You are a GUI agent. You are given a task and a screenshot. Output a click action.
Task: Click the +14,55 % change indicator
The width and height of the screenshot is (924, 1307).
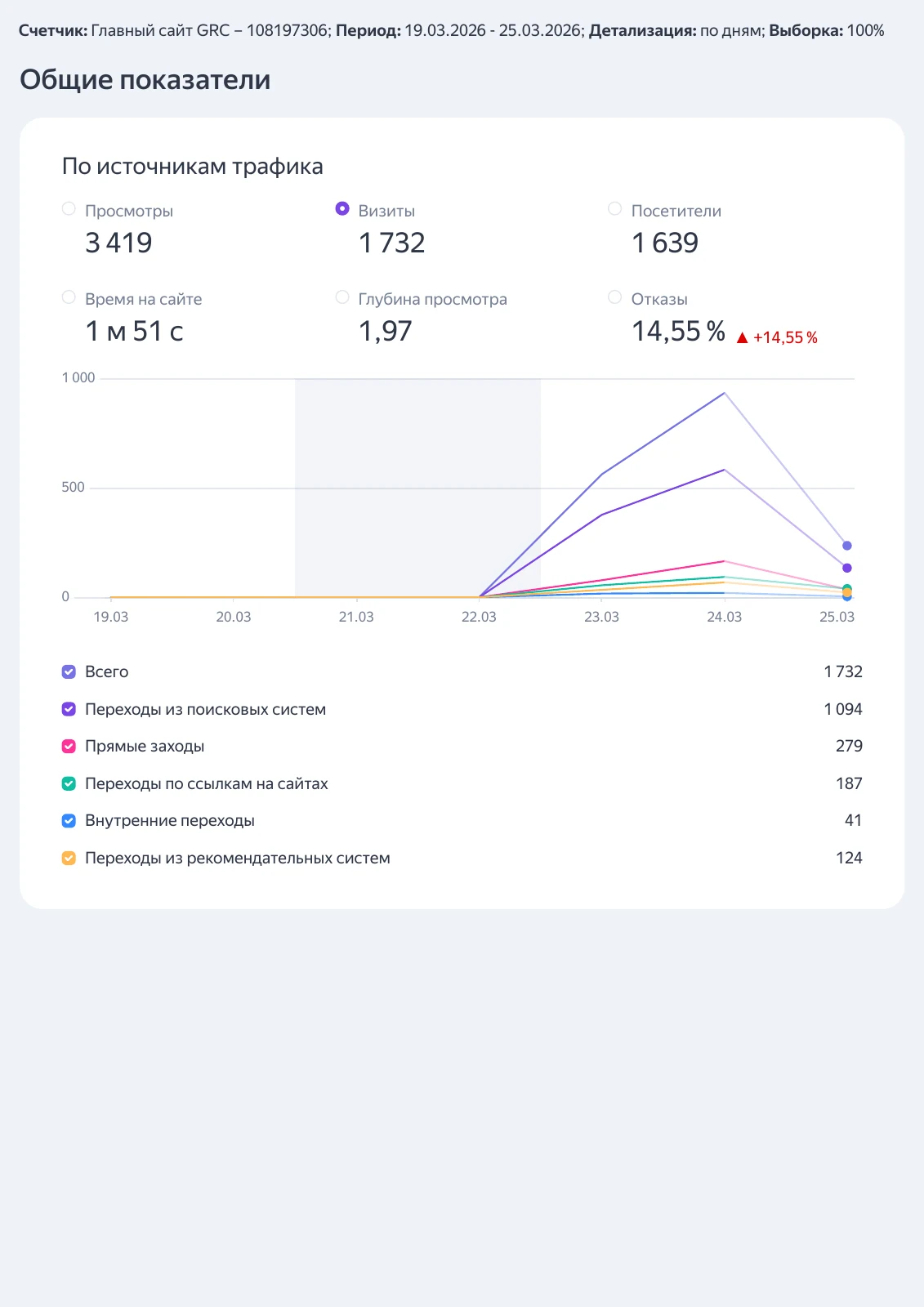coord(785,337)
